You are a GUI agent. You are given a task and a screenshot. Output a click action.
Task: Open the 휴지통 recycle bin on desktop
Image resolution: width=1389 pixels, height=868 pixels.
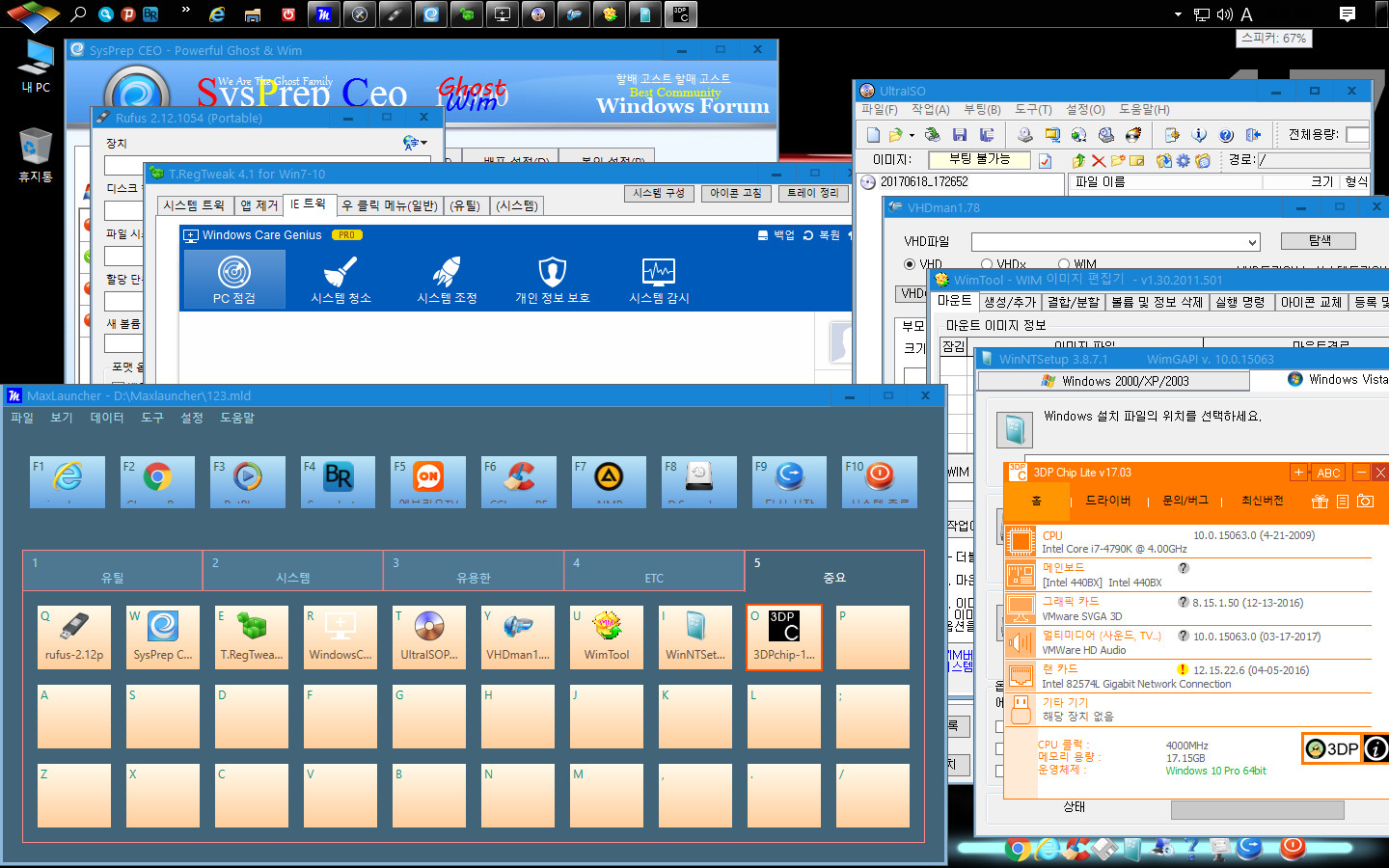click(36, 154)
